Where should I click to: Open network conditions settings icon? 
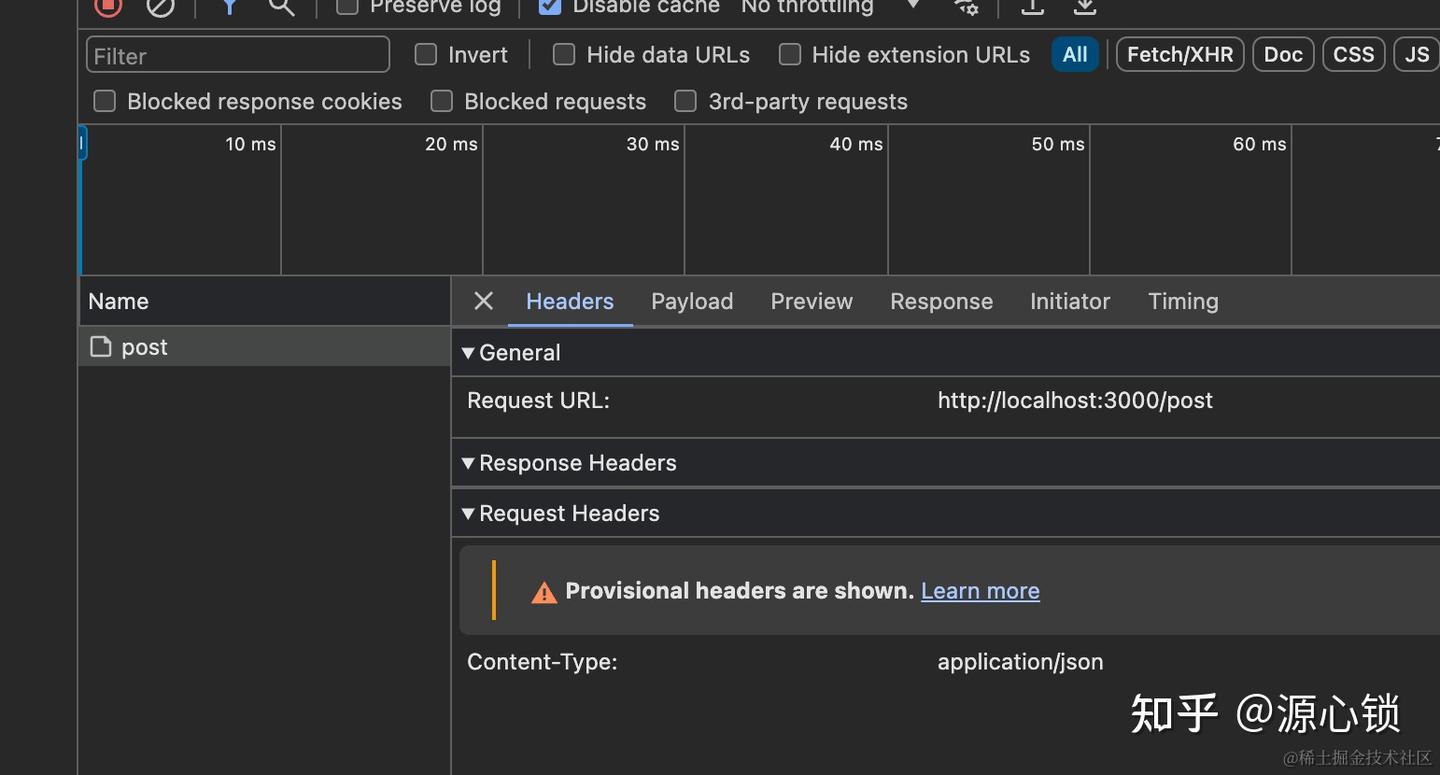[966, 7]
